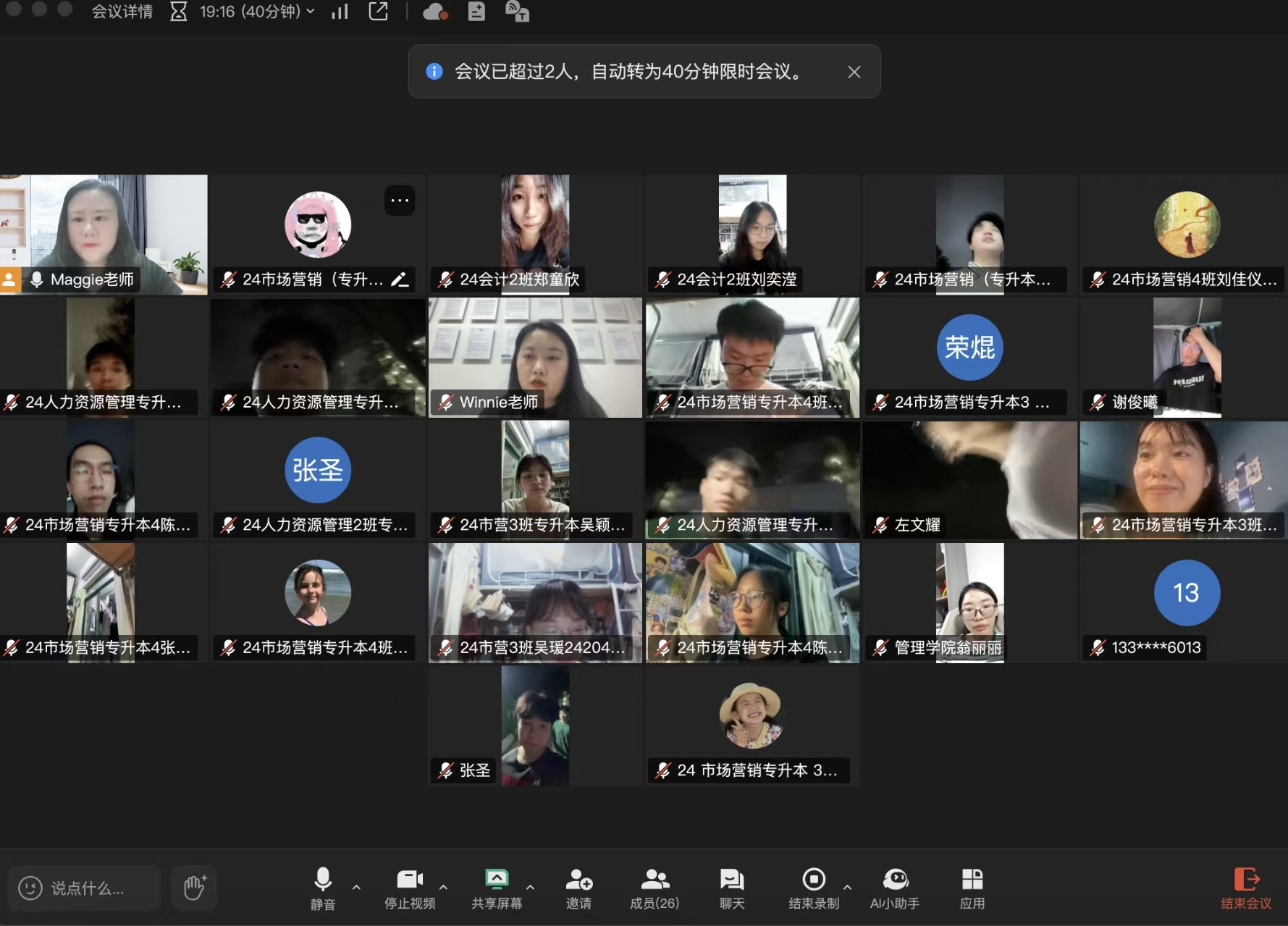The height and width of the screenshot is (926, 1288).
Task: Close the 40分钟限时会议 notification banner
Action: (x=854, y=72)
